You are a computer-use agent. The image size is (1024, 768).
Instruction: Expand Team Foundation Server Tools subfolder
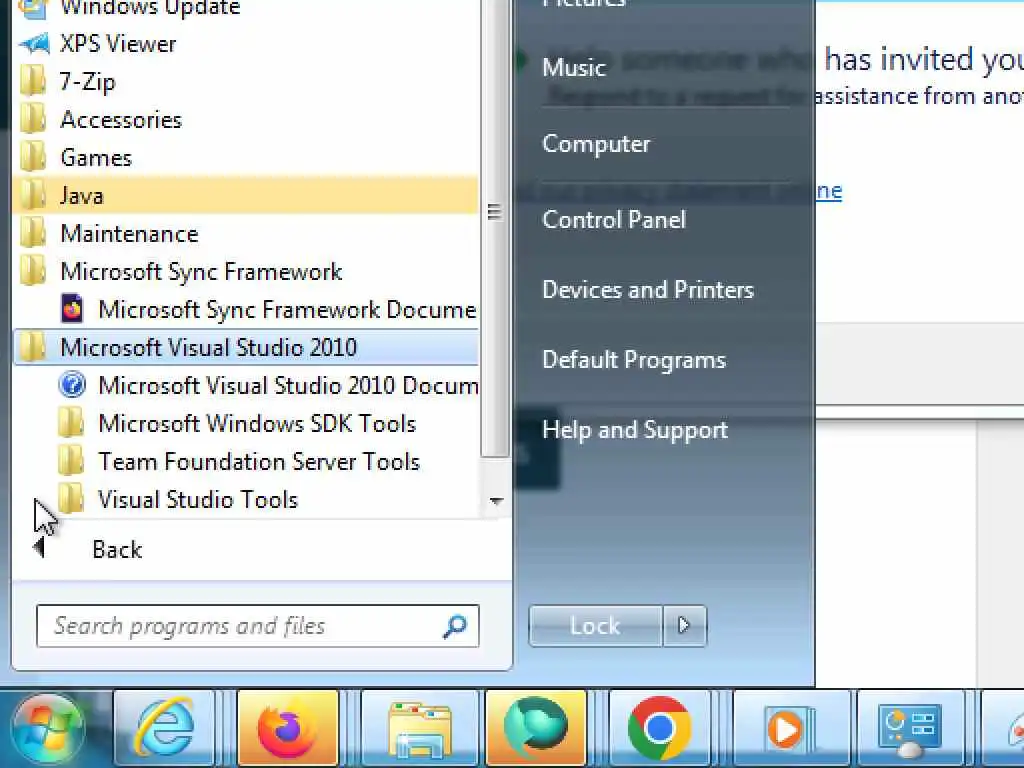(246, 460)
